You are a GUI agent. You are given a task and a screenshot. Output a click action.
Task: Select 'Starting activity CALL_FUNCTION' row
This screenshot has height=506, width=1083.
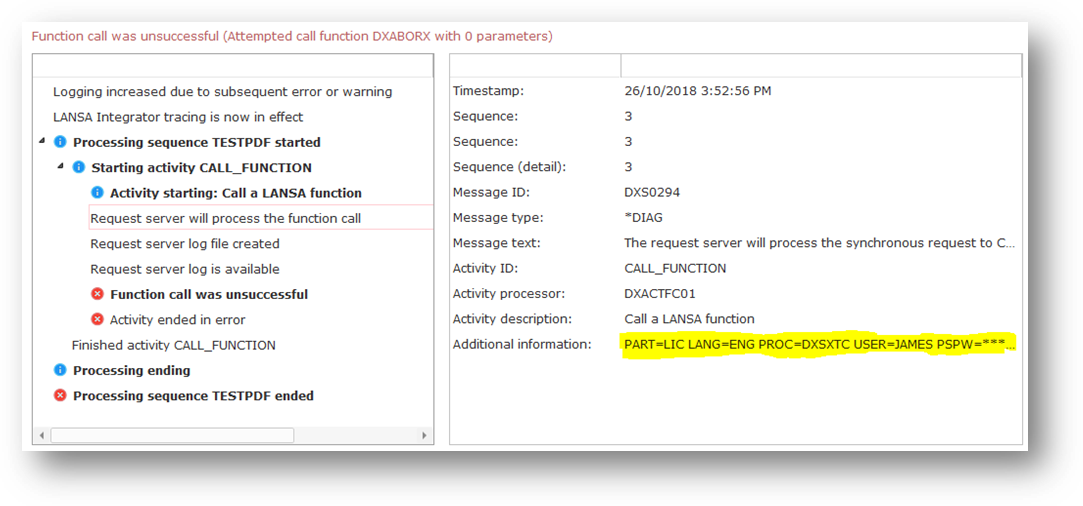[202, 168]
